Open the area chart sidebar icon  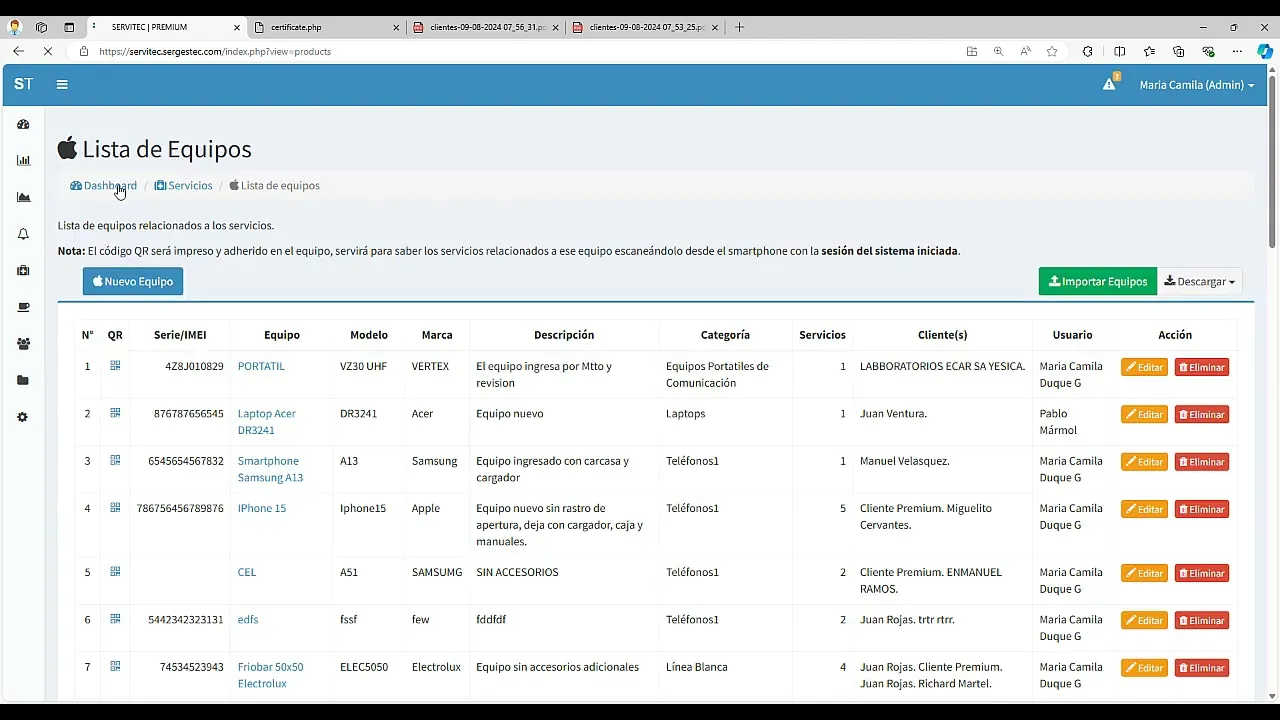[23, 197]
